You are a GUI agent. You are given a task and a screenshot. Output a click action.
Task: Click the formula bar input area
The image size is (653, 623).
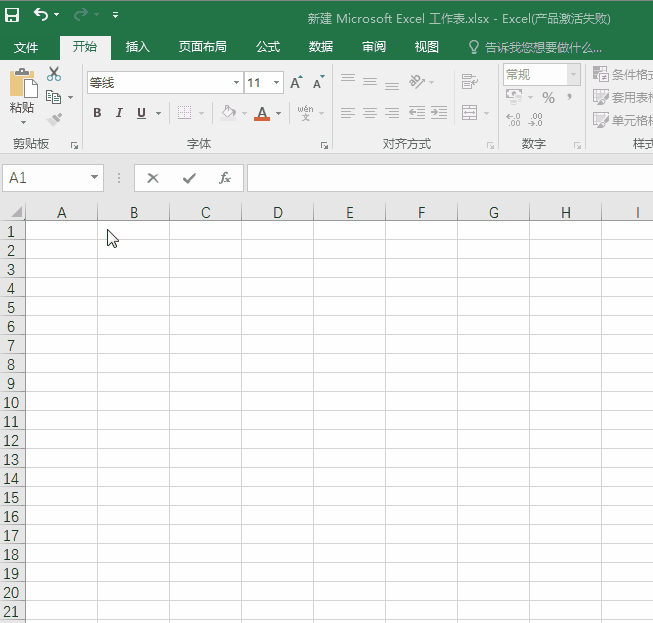pyautogui.click(x=450, y=178)
